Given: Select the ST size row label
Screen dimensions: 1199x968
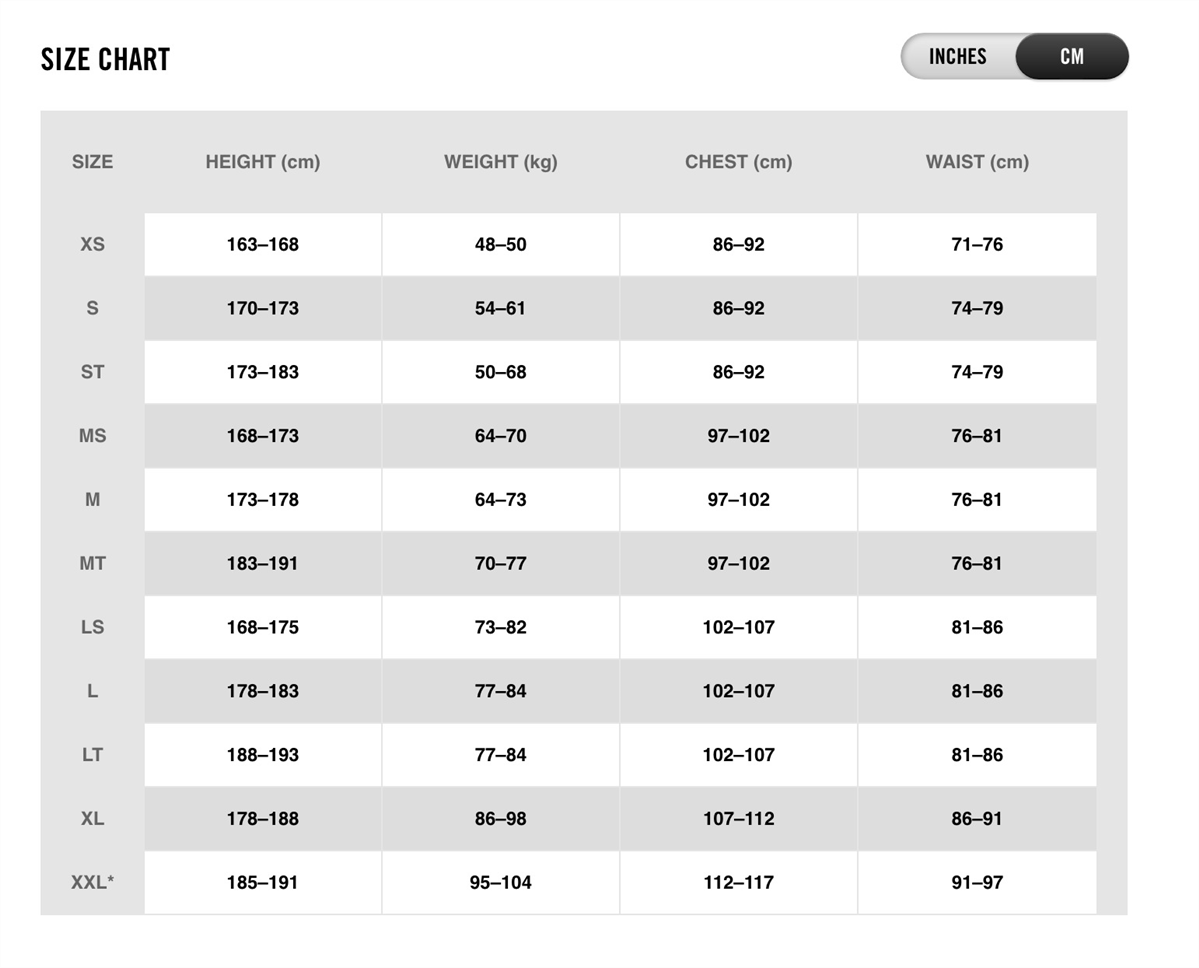Looking at the screenshot, I should pos(93,372).
